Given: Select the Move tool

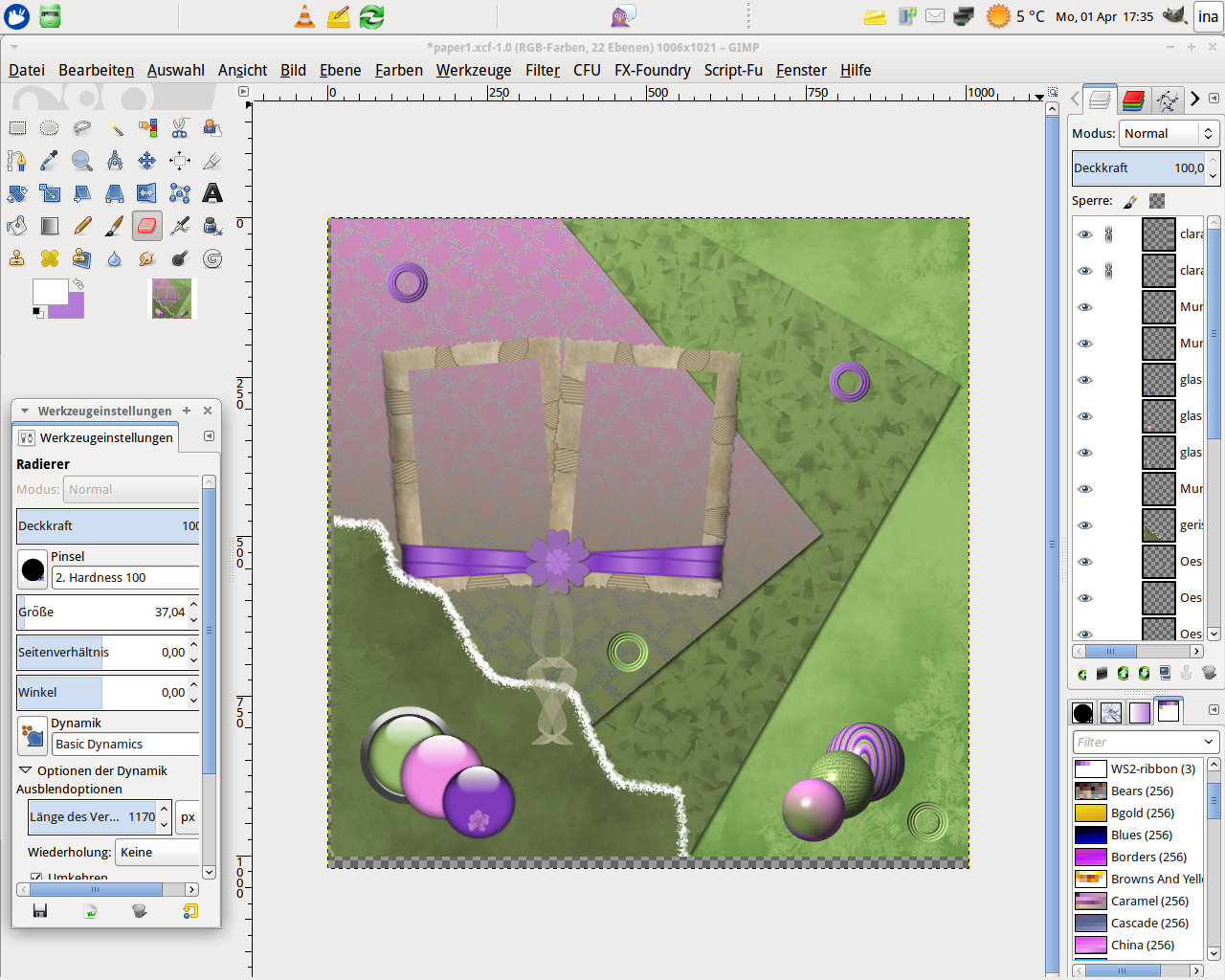Looking at the screenshot, I should [146, 161].
